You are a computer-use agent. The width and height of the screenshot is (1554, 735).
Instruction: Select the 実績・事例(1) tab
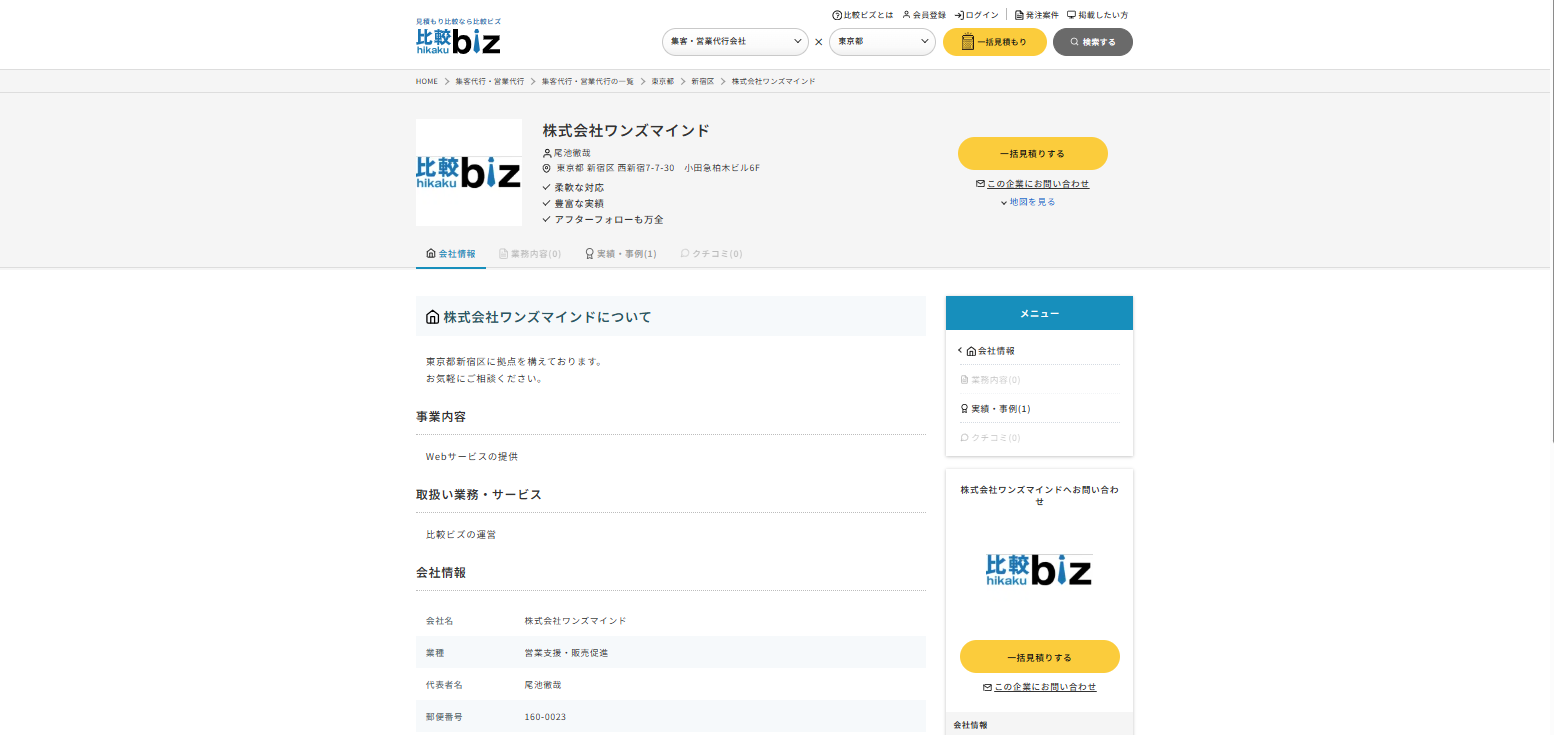[621, 254]
